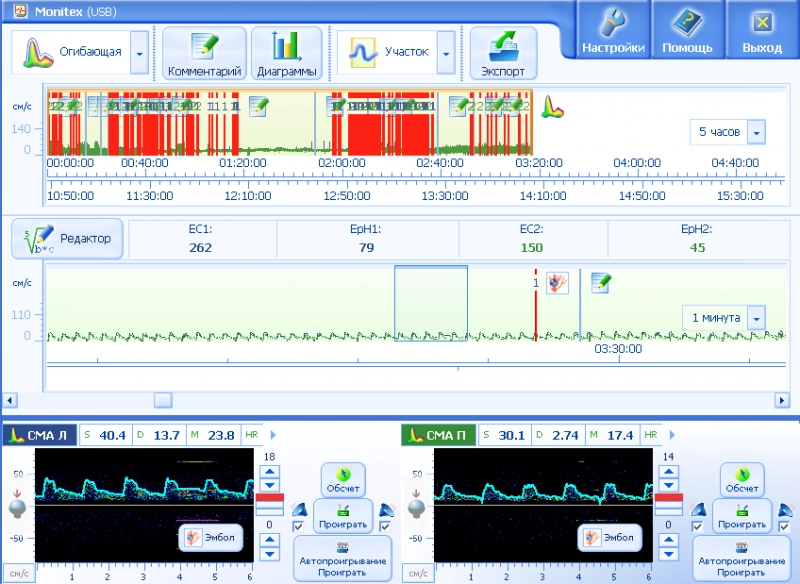Viewport: 800px width, 584px height.
Task: Open Настройки settings with wrench icon
Action: 613,30
